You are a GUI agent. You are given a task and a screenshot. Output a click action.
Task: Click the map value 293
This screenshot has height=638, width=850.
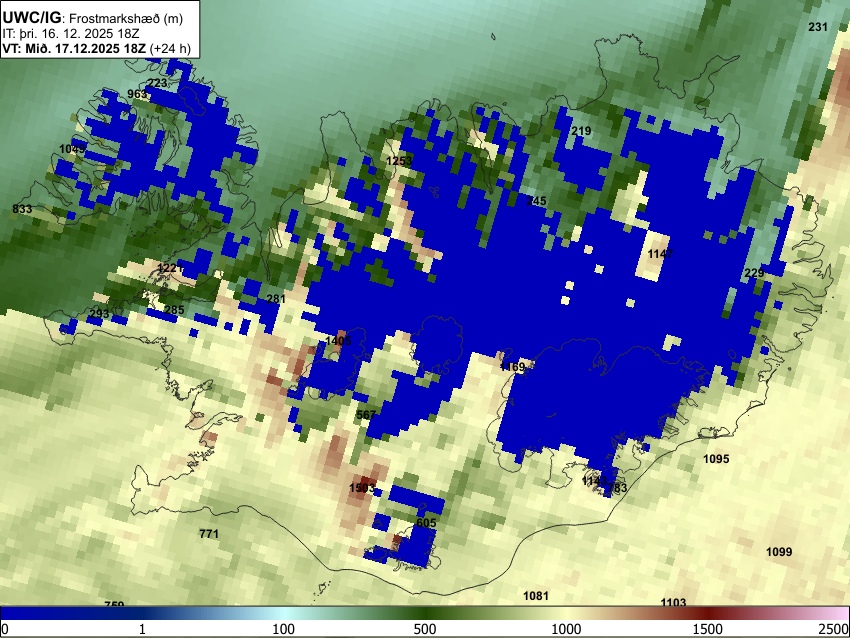99,313
